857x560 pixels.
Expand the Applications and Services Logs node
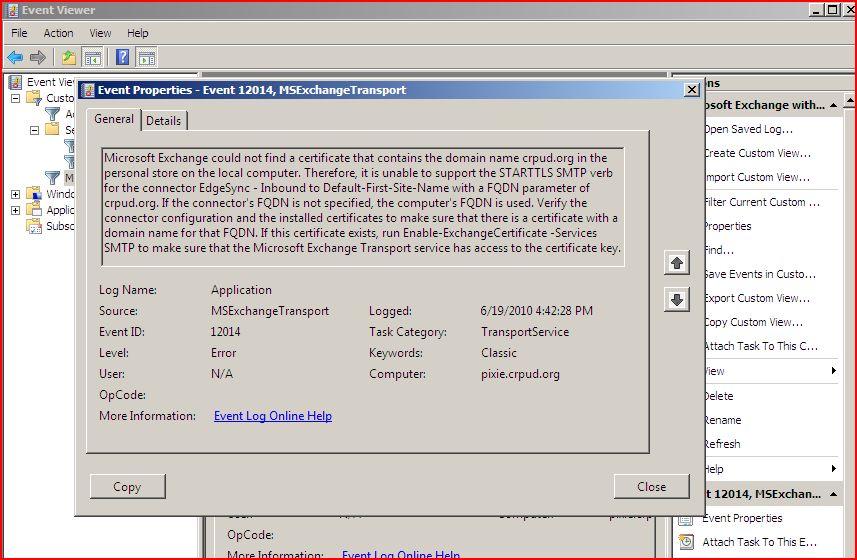tap(16, 210)
